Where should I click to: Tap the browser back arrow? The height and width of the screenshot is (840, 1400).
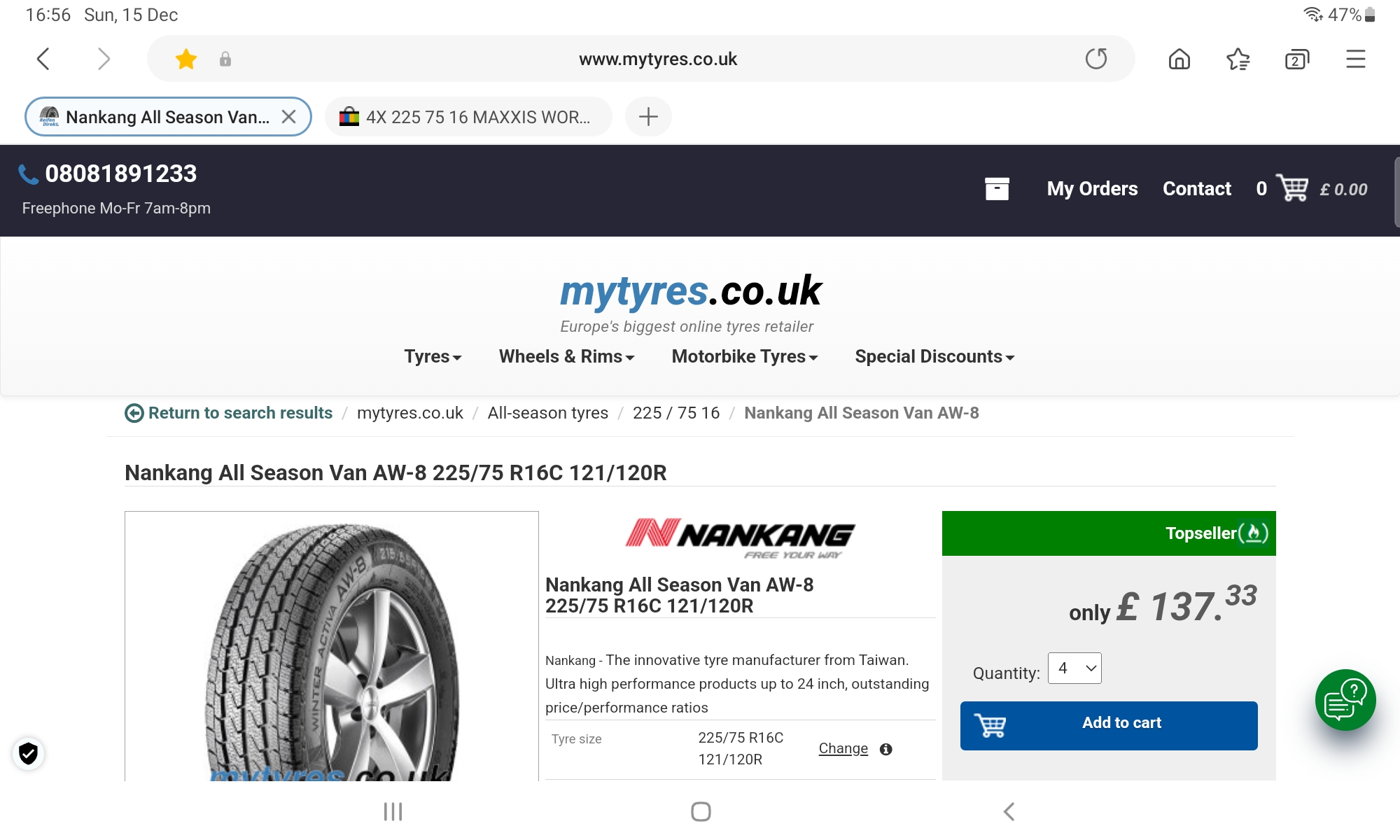[43, 59]
